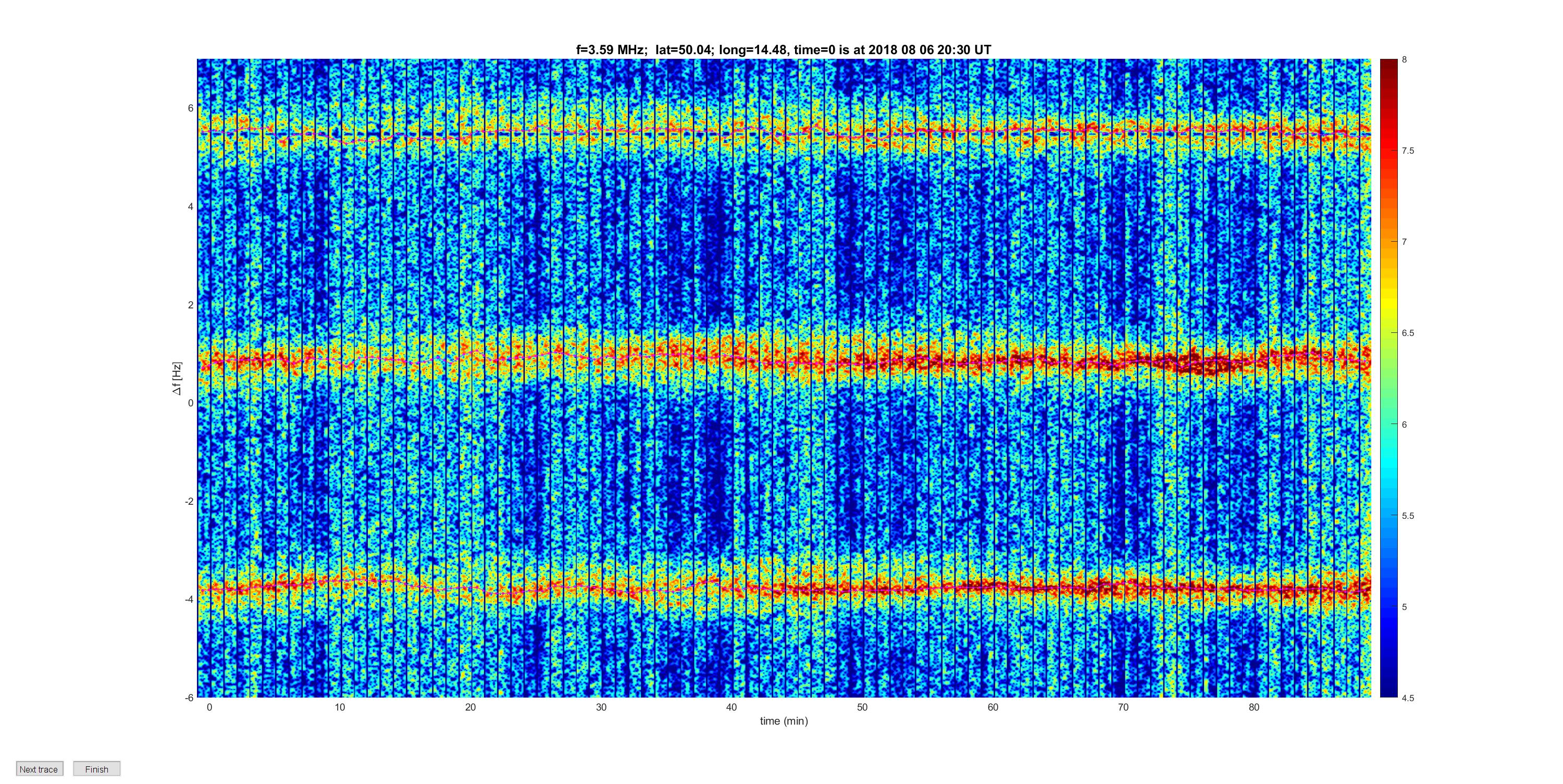1563x784 pixels.
Task: Click the colorbar tick label 7.5
Action: point(1408,151)
